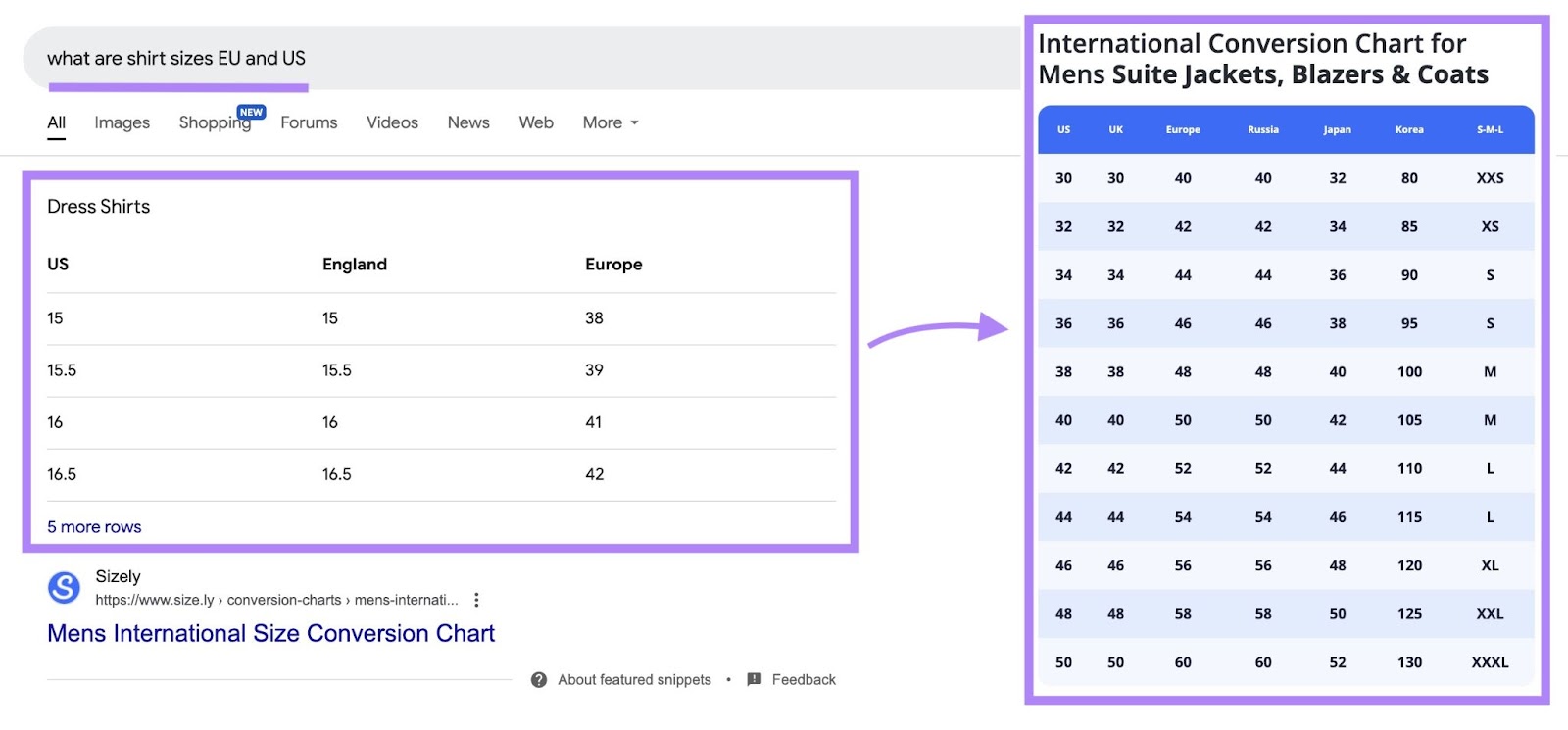Click the Russia header in conversion chart

(1263, 129)
